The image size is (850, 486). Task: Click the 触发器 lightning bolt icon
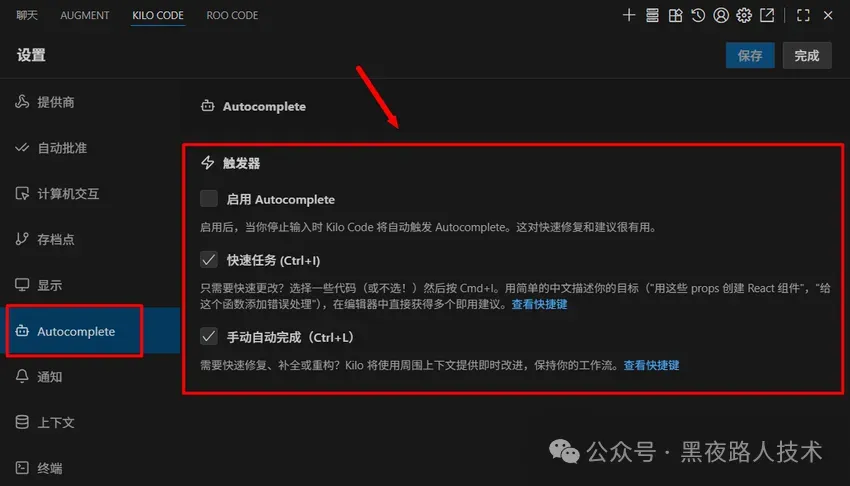[x=208, y=163]
